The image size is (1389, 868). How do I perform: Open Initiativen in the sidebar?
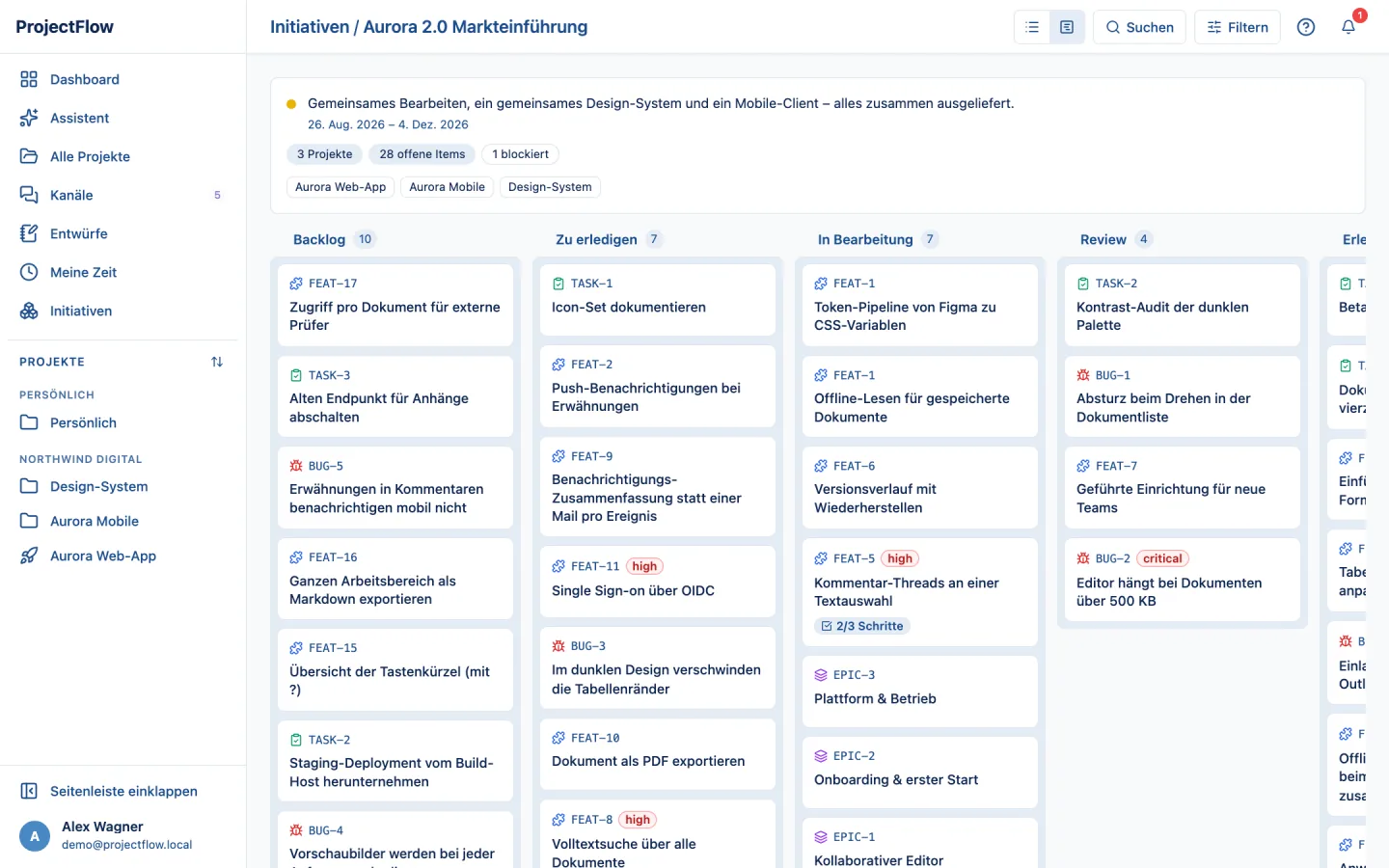[123, 311]
